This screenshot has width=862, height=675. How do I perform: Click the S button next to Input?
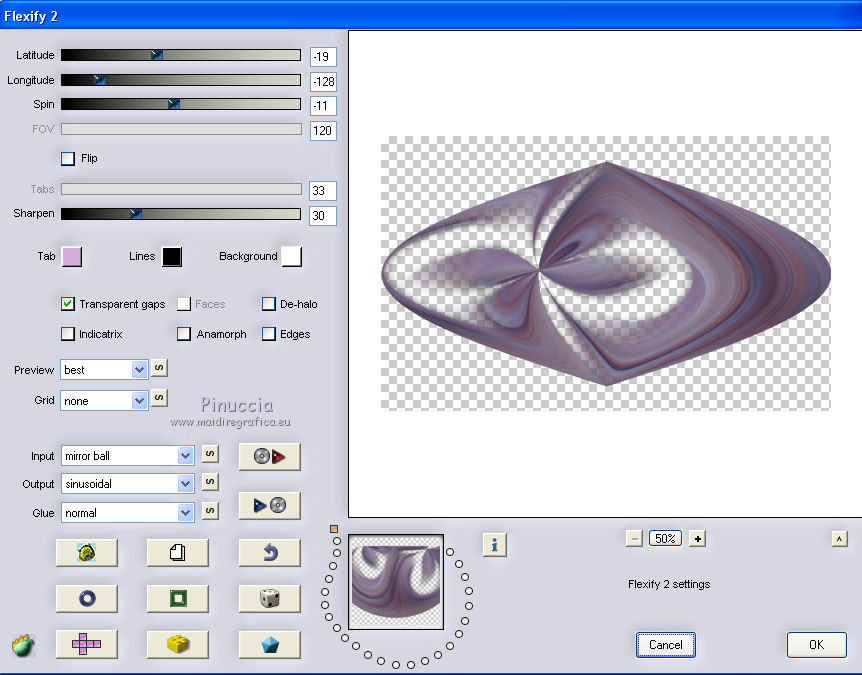(x=209, y=454)
